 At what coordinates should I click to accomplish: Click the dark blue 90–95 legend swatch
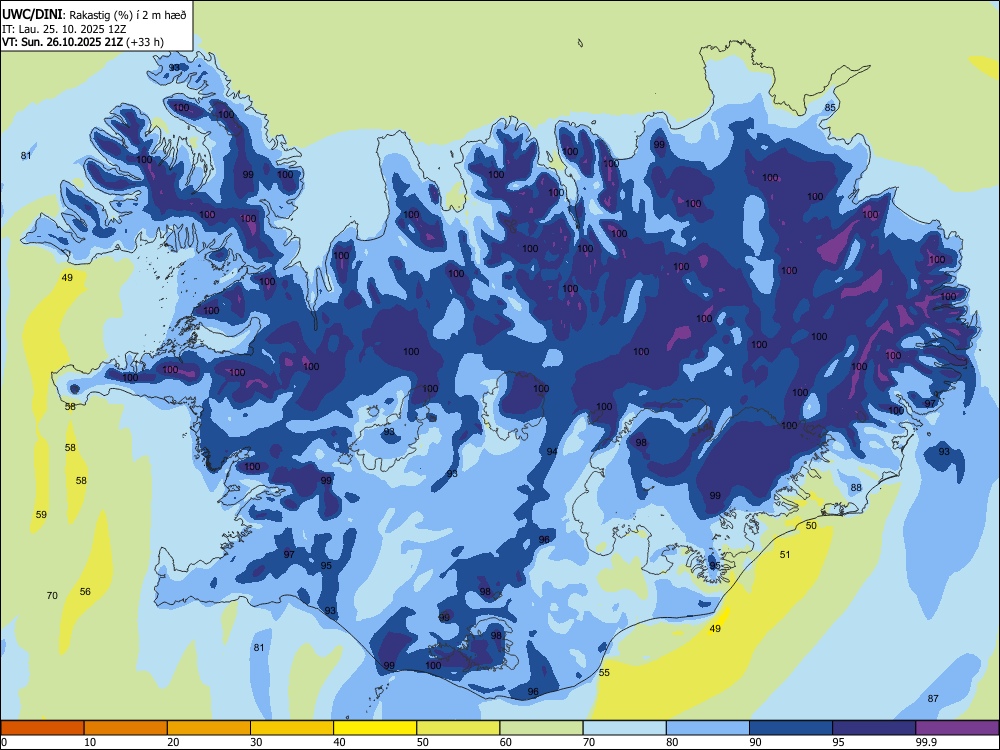click(x=791, y=728)
